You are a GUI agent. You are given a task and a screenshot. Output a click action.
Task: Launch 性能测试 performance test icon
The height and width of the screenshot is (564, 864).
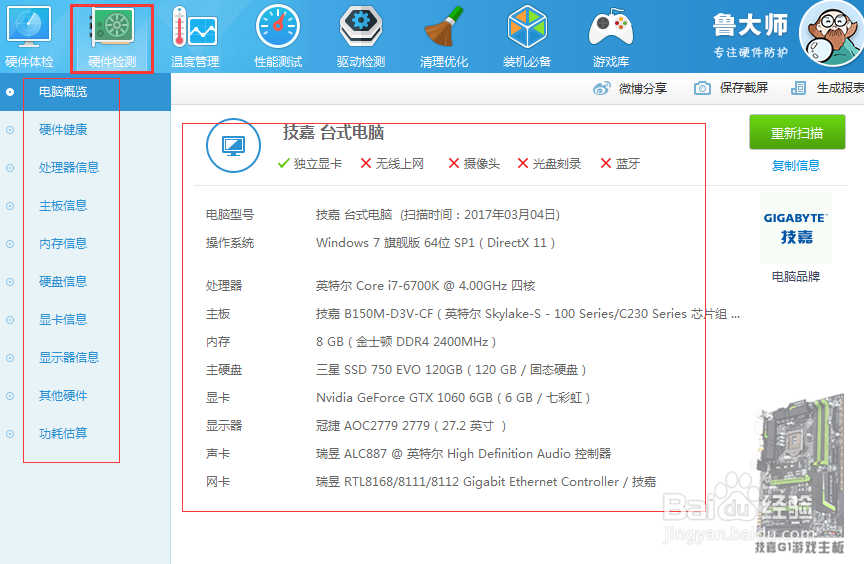tap(278, 37)
